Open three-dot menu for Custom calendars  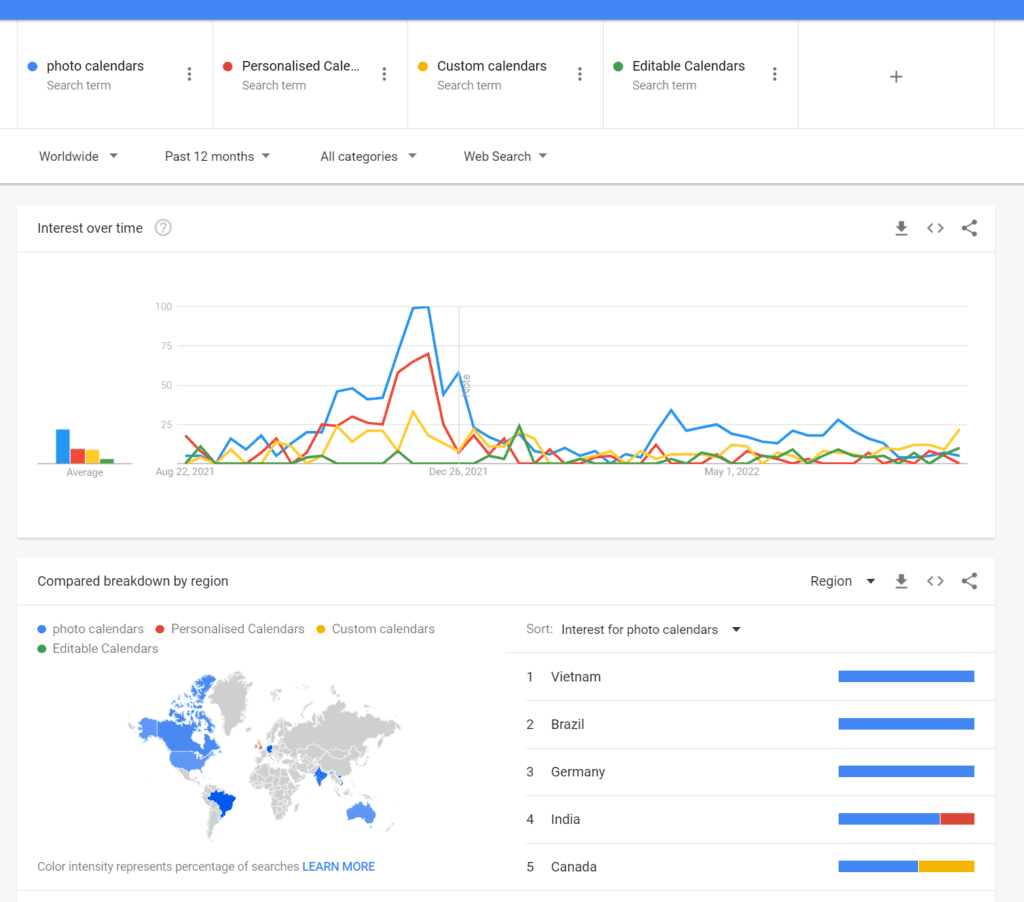580,74
